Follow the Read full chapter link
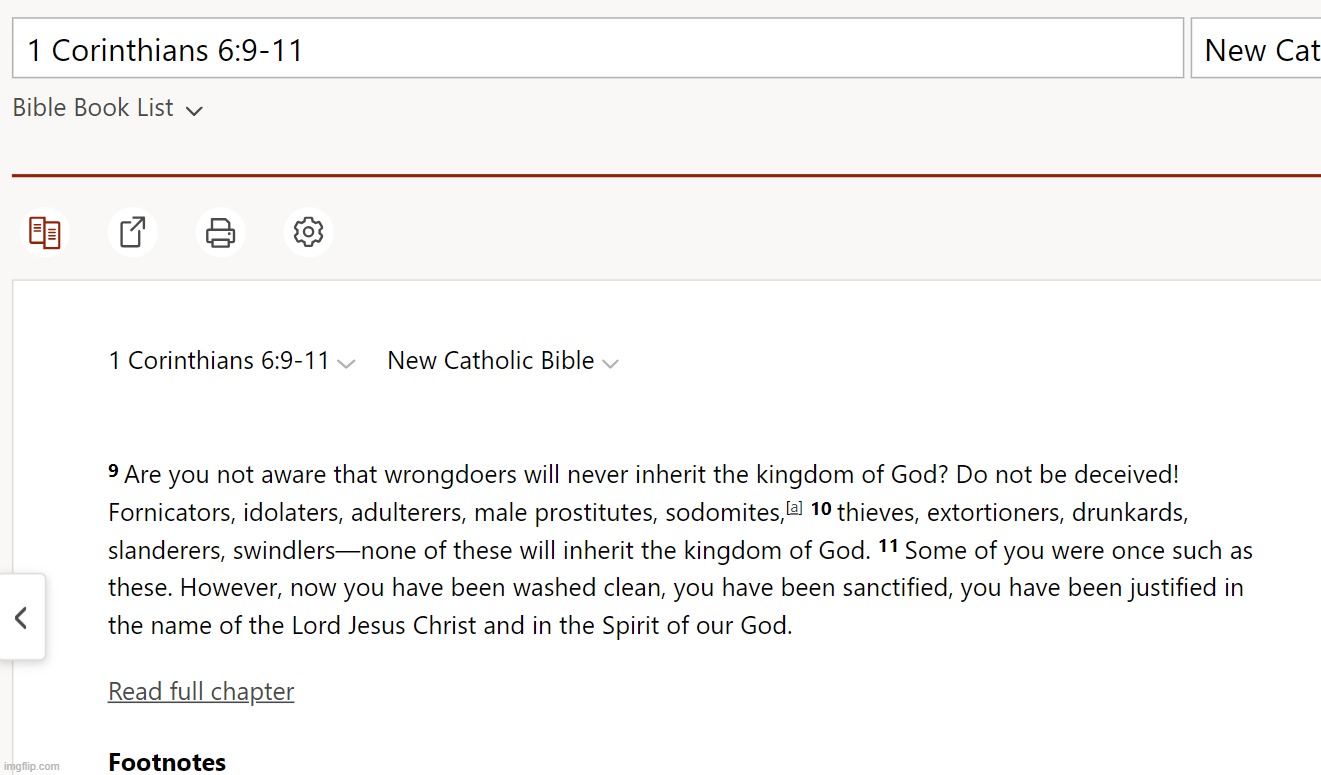The height and width of the screenshot is (775, 1321). tap(201, 691)
